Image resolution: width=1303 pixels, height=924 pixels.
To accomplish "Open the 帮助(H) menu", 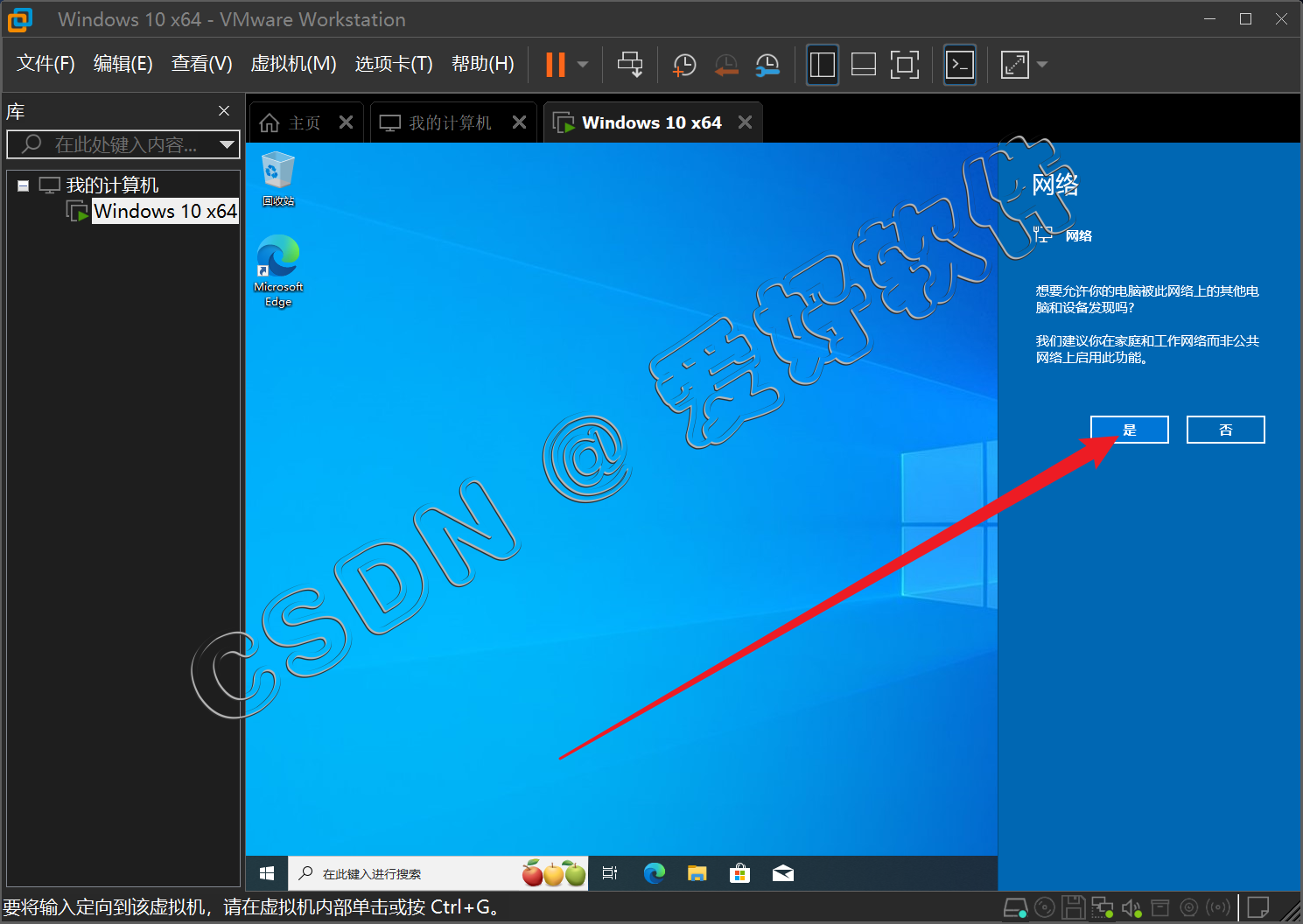I will pyautogui.click(x=483, y=64).
